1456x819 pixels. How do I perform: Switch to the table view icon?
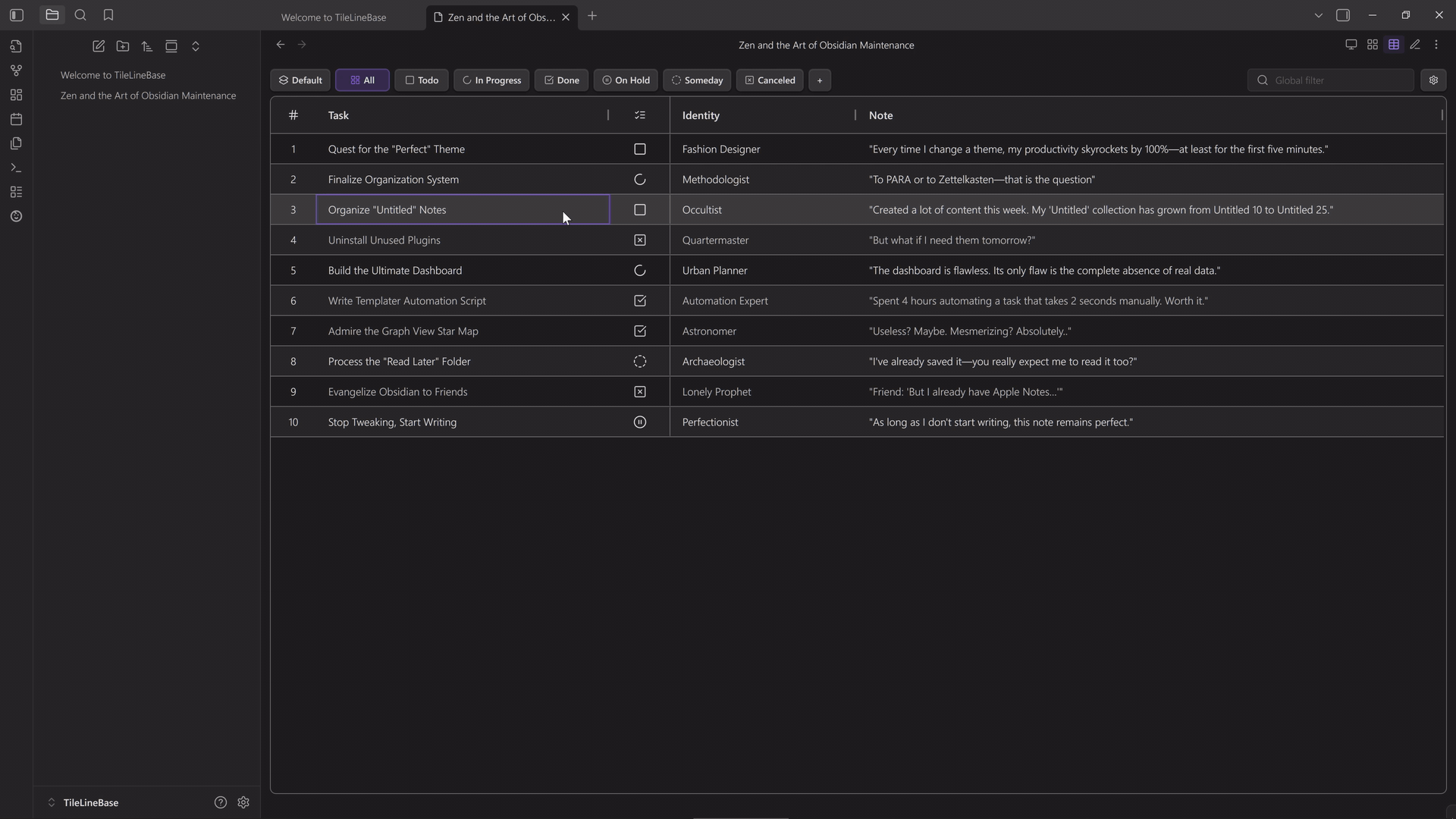(1394, 45)
